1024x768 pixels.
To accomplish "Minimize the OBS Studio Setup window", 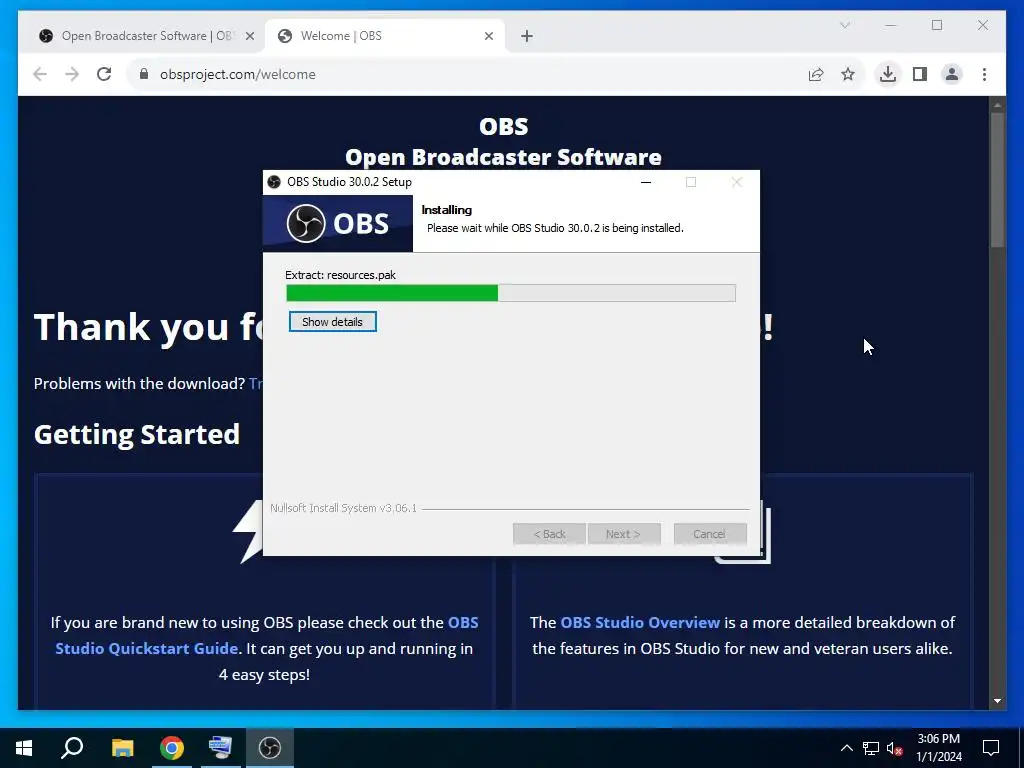I will click(x=646, y=182).
